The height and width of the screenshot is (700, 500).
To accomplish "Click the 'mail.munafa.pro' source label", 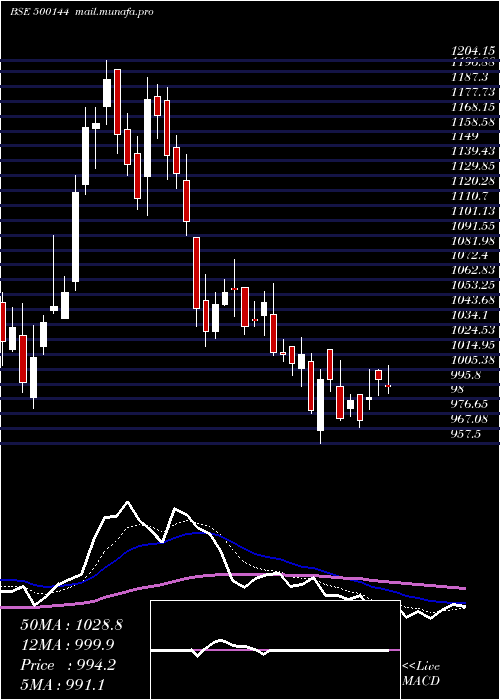I will (x=113, y=12).
